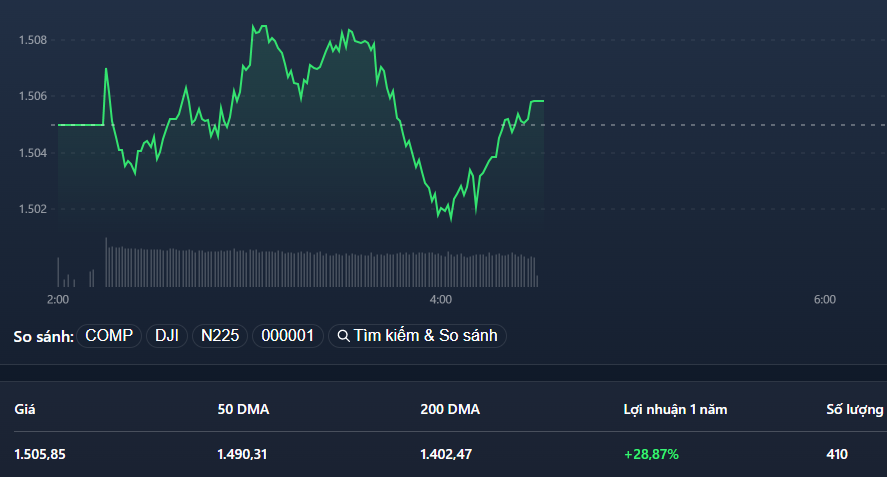Click the Lợi nhuận 1 năm header
The width and height of the screenshot is (887, 477).
coord(673,409)
